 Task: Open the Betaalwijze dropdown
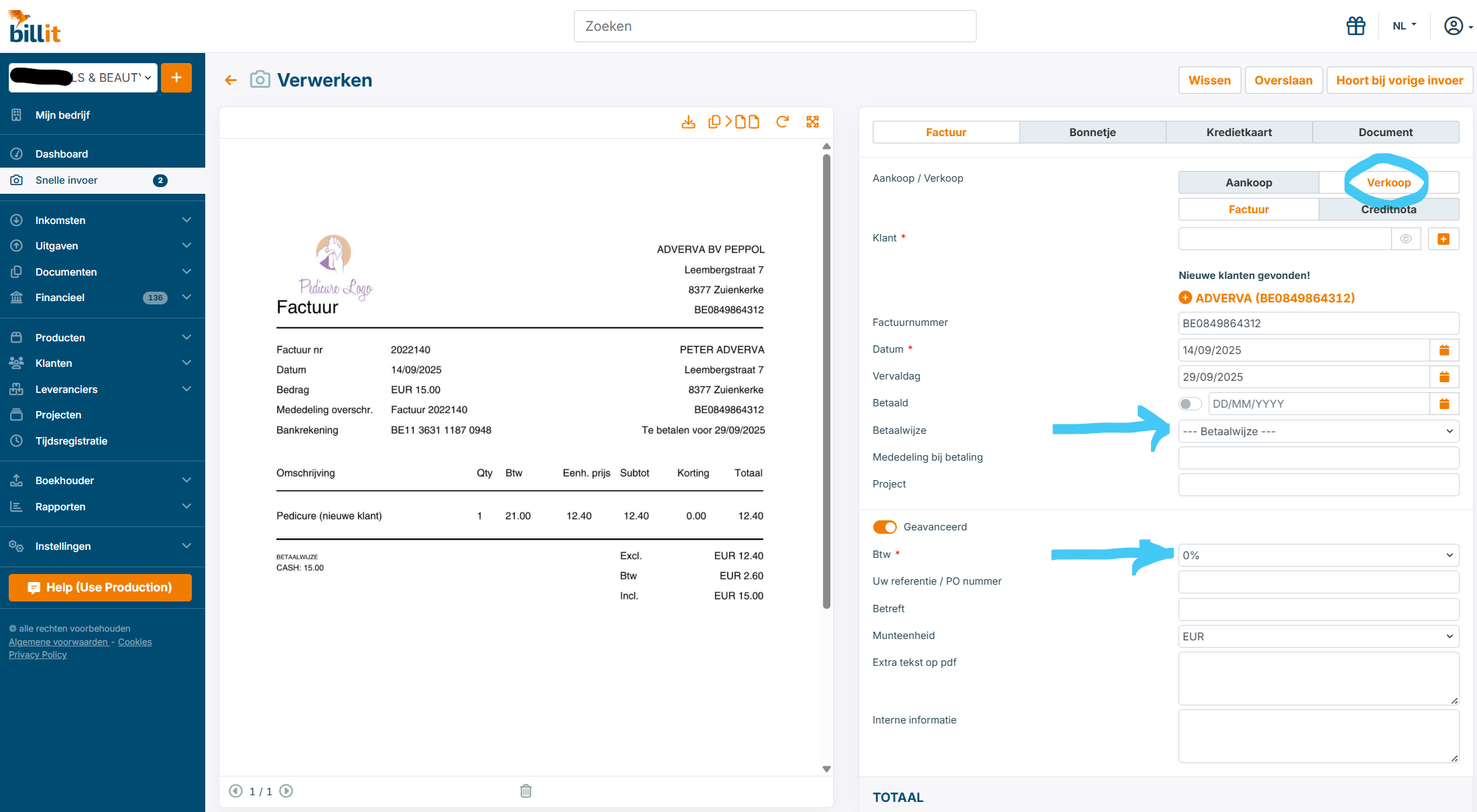click(x=1318, y=431)
